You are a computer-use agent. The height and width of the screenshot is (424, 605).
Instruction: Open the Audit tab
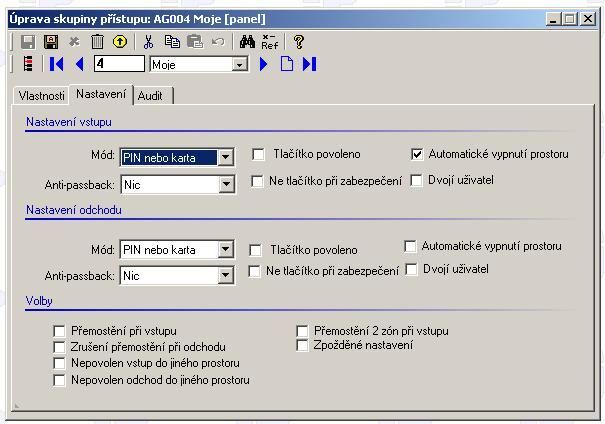[x=154, y=95]
